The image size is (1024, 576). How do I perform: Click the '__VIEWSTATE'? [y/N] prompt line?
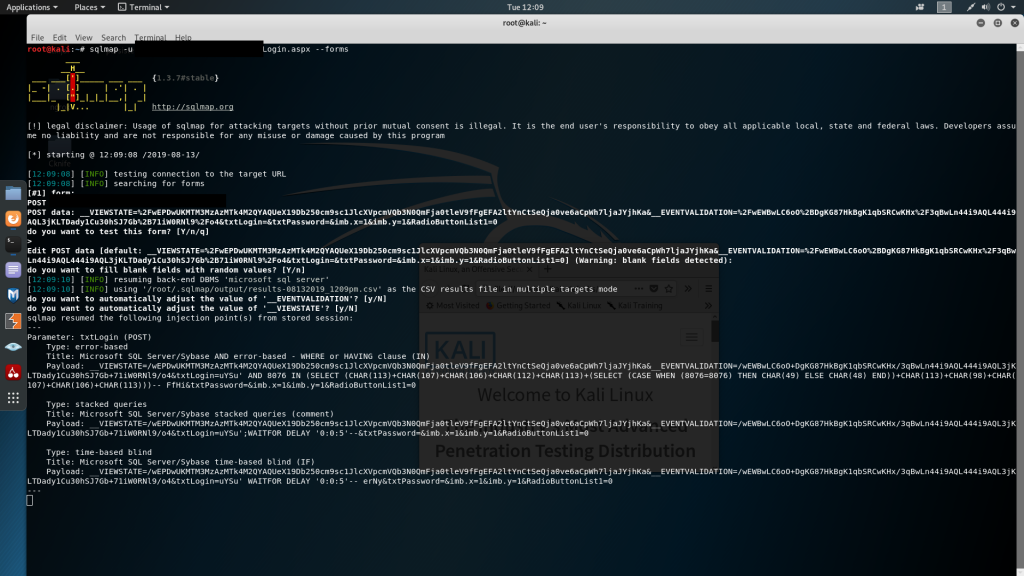click(x=193, y=308)
